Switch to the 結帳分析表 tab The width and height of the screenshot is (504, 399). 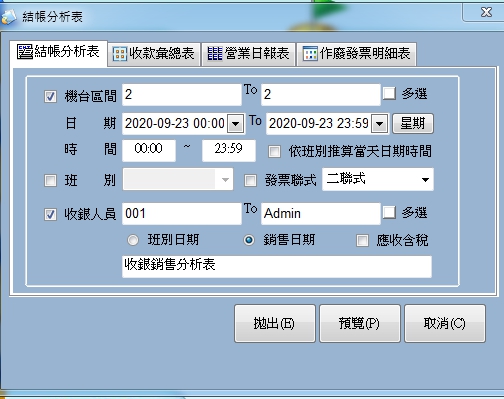pyautogui.click(x=58, y=53)
